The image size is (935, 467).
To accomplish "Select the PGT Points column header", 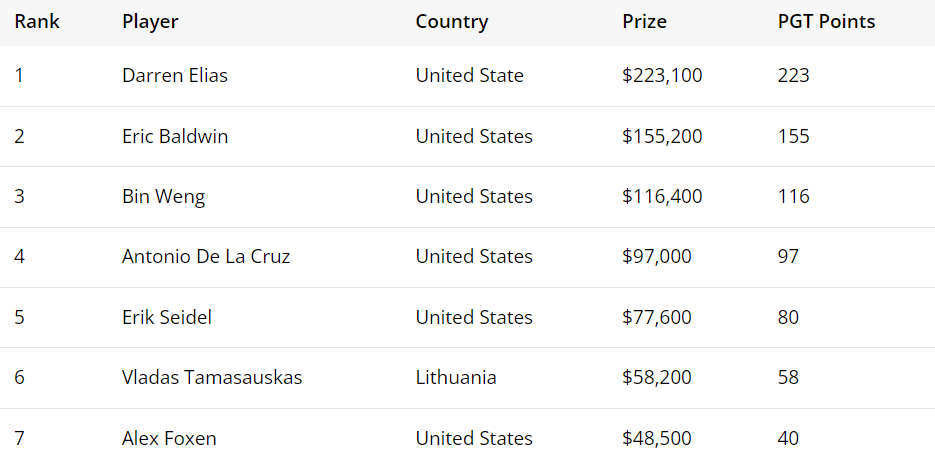I will [826, 22].
